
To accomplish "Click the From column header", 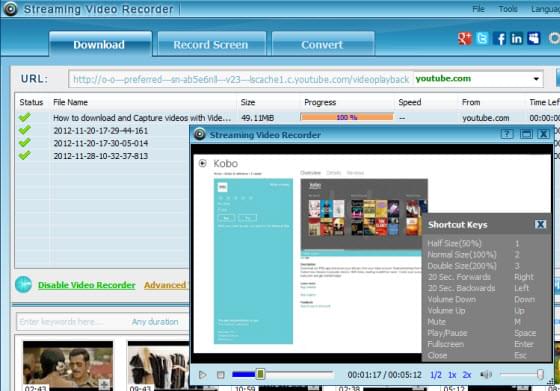I will coord(471,102).
